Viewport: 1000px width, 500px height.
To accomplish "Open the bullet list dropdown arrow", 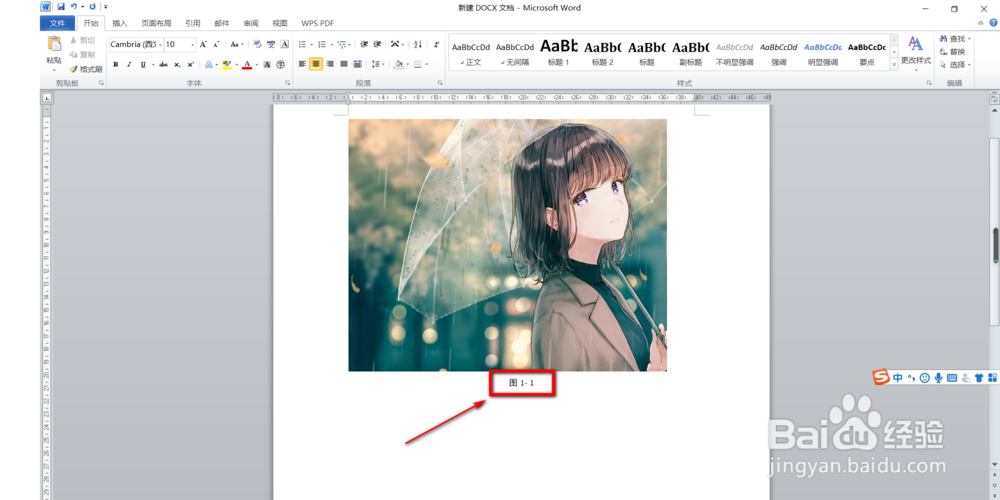I will (x=311, y=45).
